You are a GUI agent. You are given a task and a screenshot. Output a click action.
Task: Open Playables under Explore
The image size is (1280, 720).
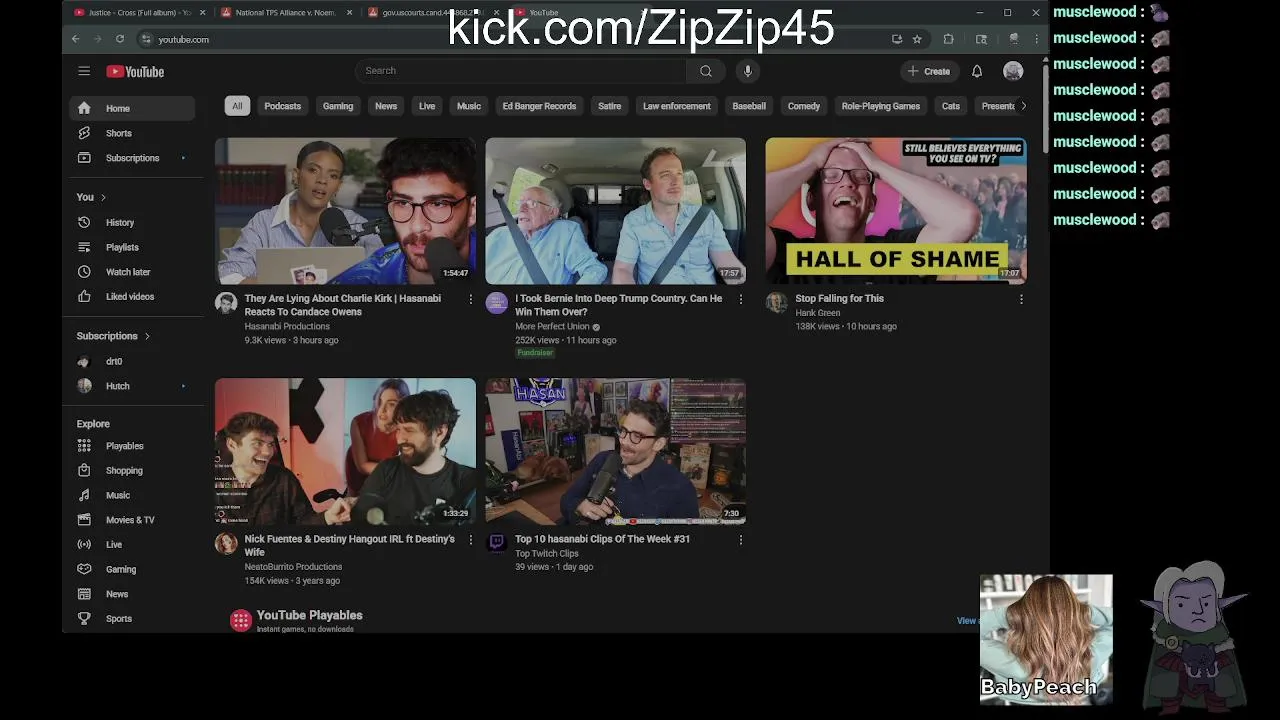(133, 446)
